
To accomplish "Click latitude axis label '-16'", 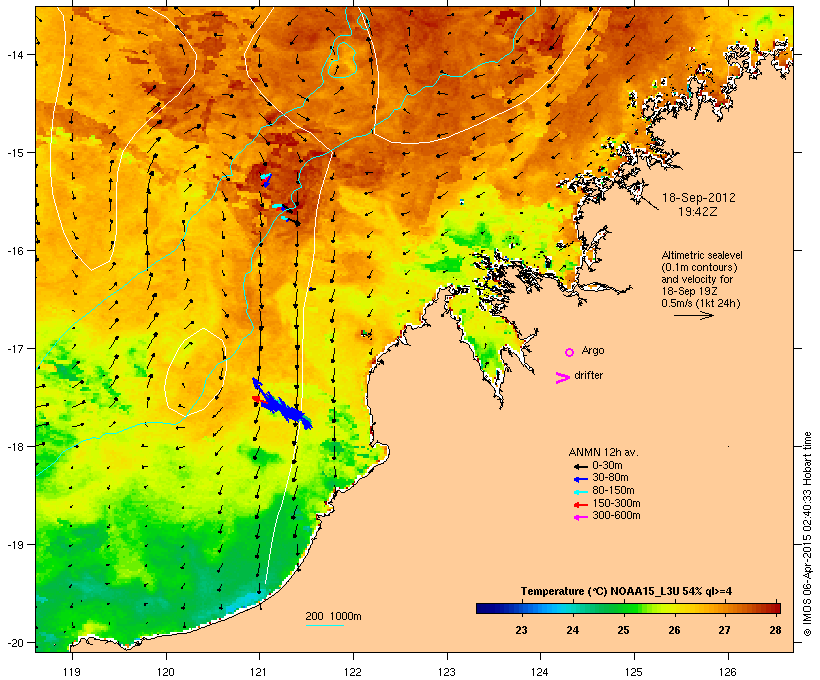I will 14,251.
